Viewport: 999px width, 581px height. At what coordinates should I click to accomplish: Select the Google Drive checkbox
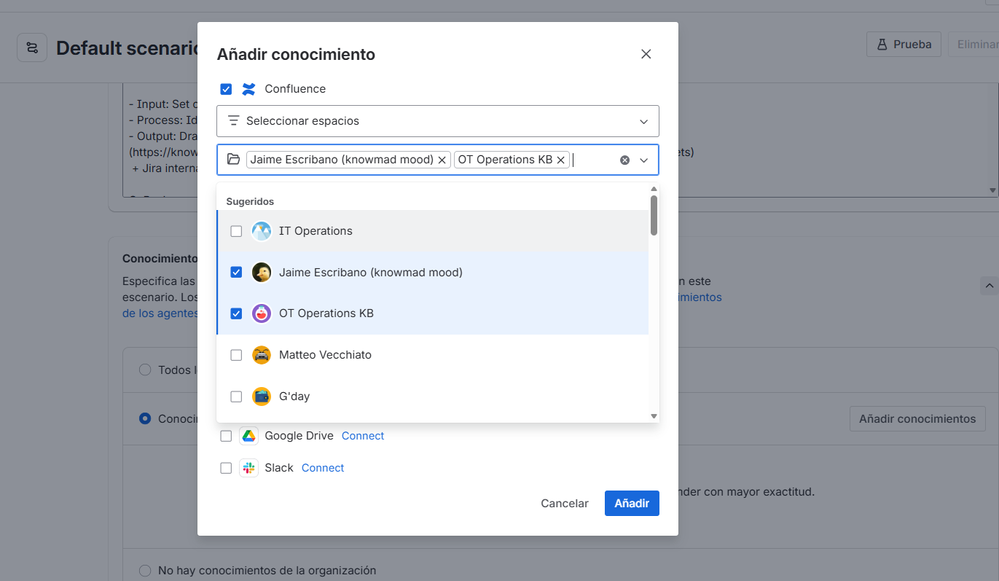[226, 435]
